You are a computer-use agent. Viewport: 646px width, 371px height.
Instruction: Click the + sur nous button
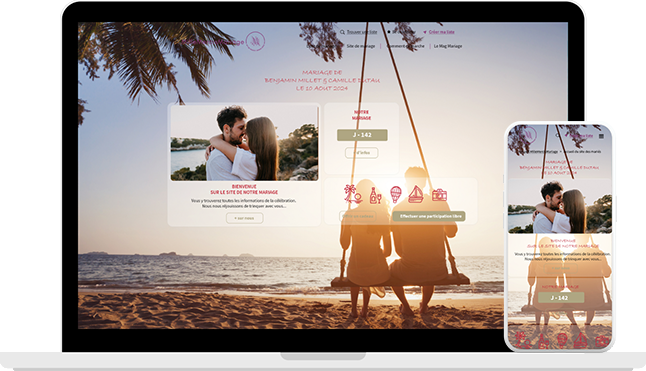[x=244, y=218]
